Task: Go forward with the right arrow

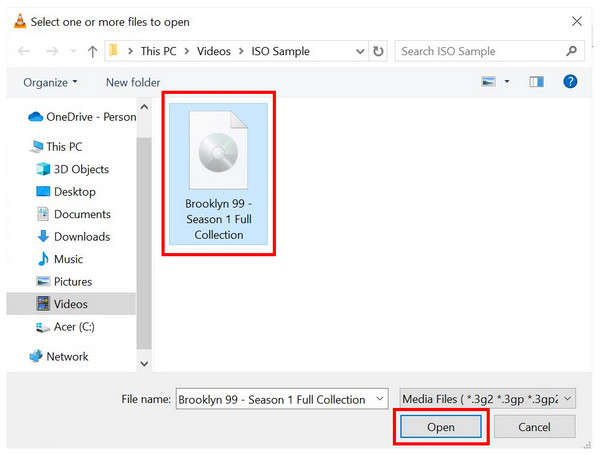Action: (x=52, y=51)
